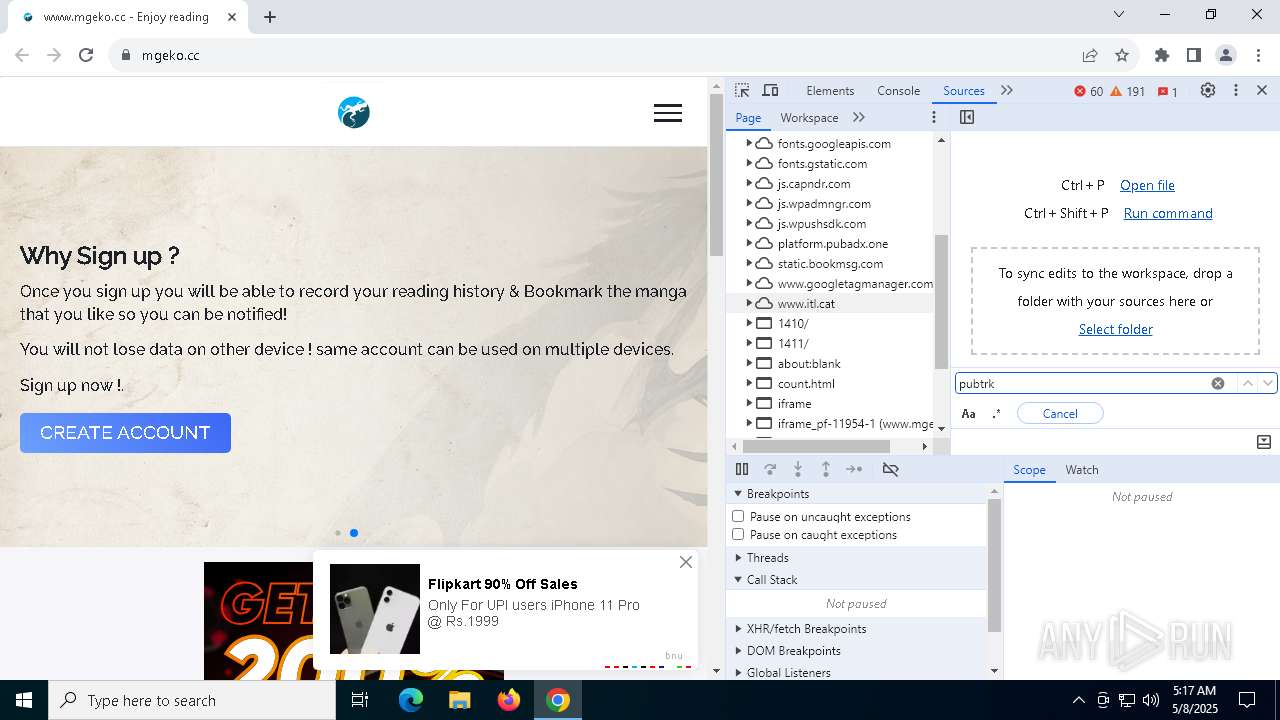1280x720 pixels.
Task: Clear the pubtrk search field
Action: [1218, 383]
